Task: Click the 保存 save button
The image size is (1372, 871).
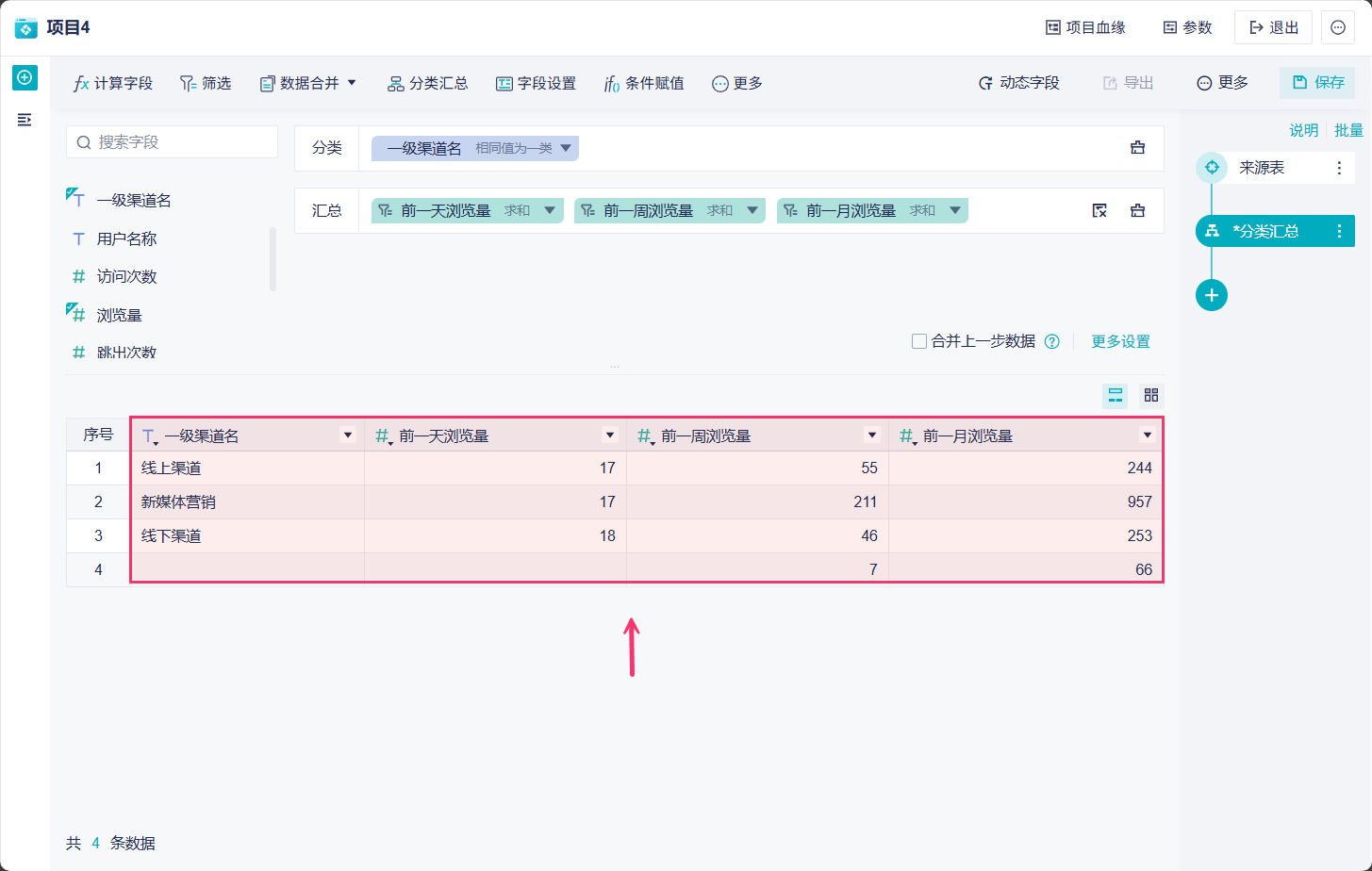Action: coord(1317,83)
